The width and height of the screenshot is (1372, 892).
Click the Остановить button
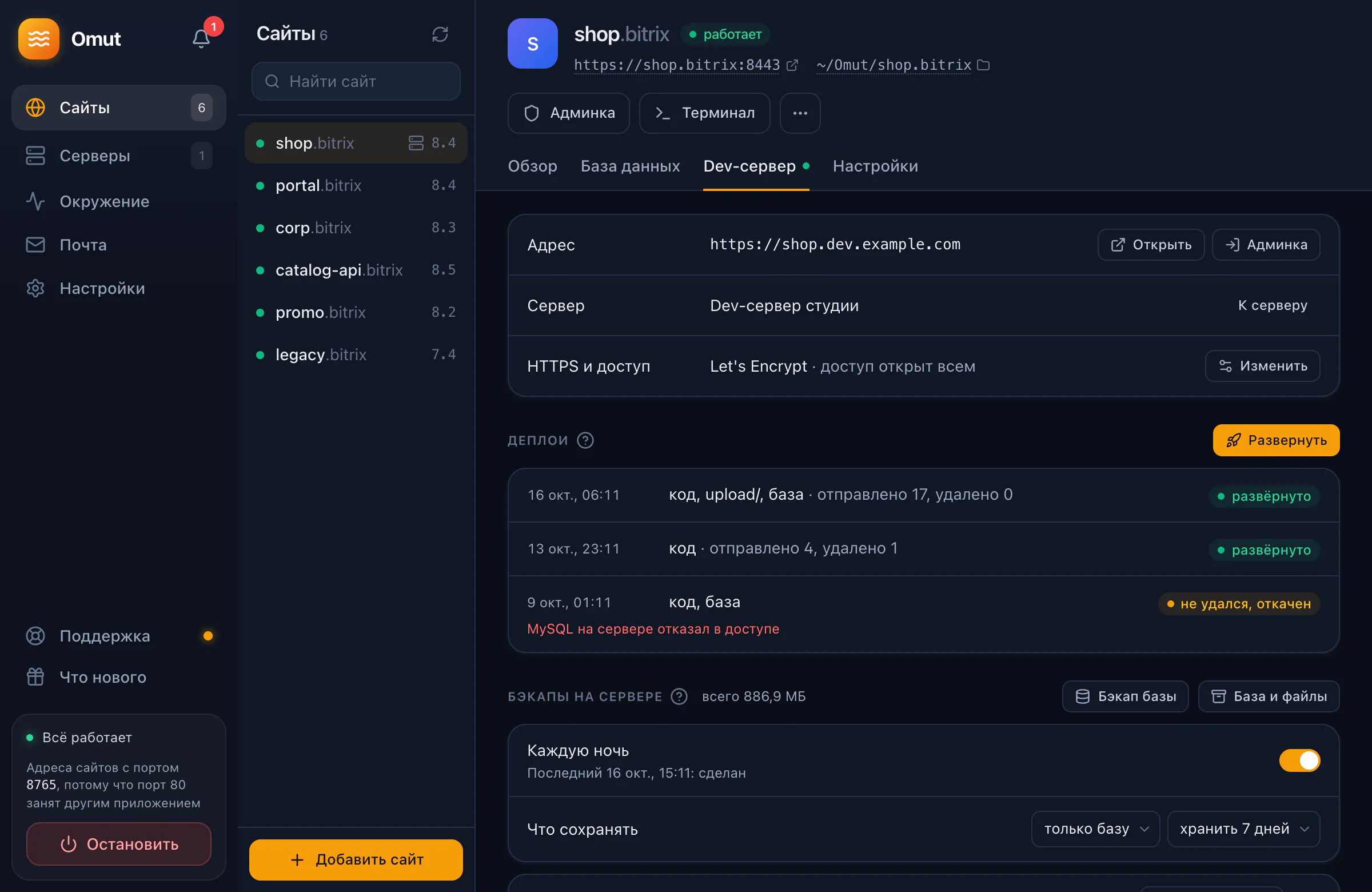(x=119, y=844)
